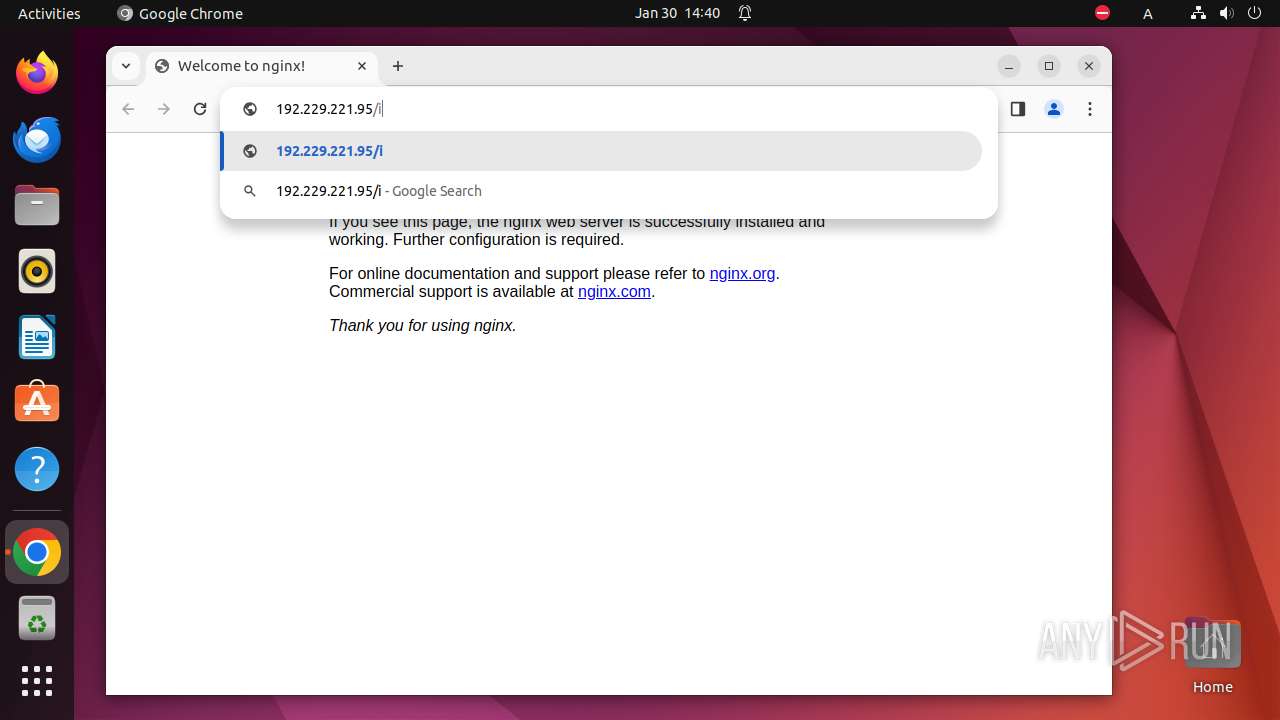
Task: Follow the nginx.org link
Action: (742, 273)
